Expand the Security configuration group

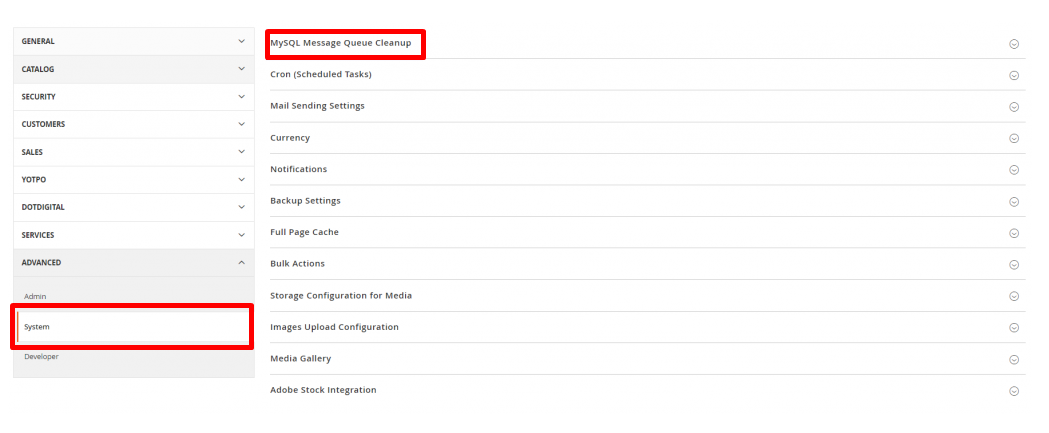point(133,97)
